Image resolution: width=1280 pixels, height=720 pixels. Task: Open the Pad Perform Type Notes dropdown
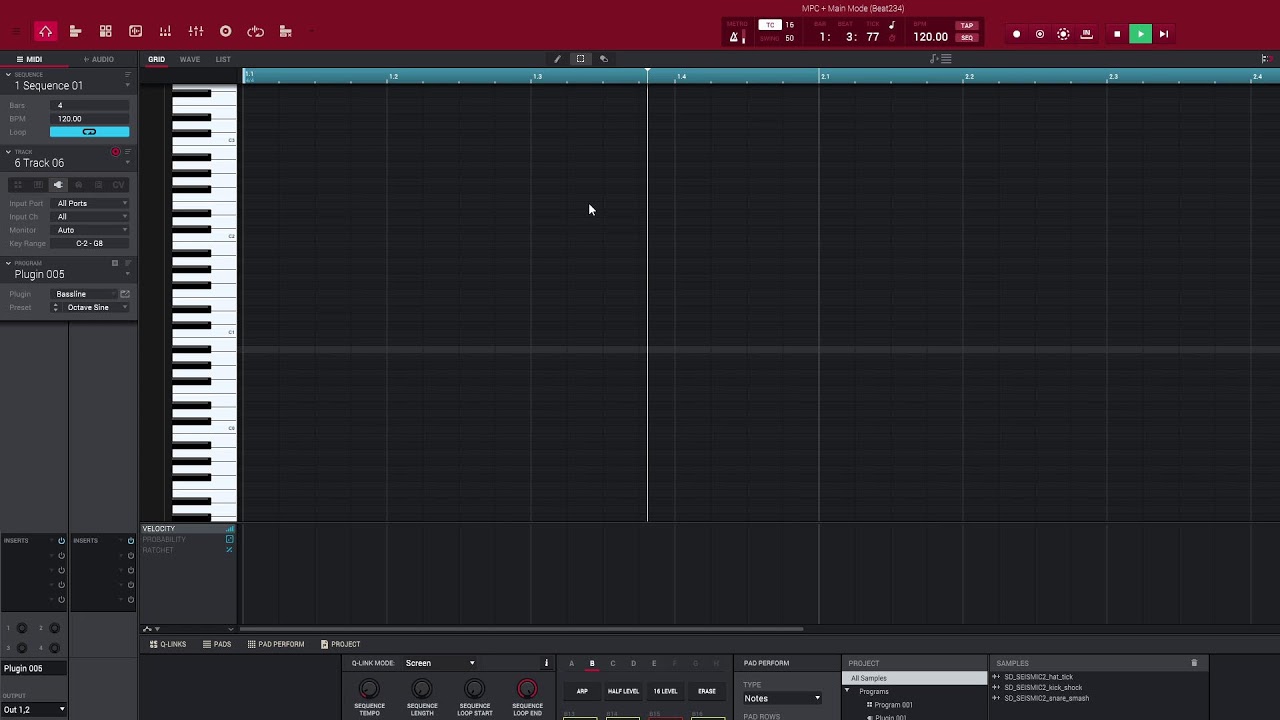(782, 698)
